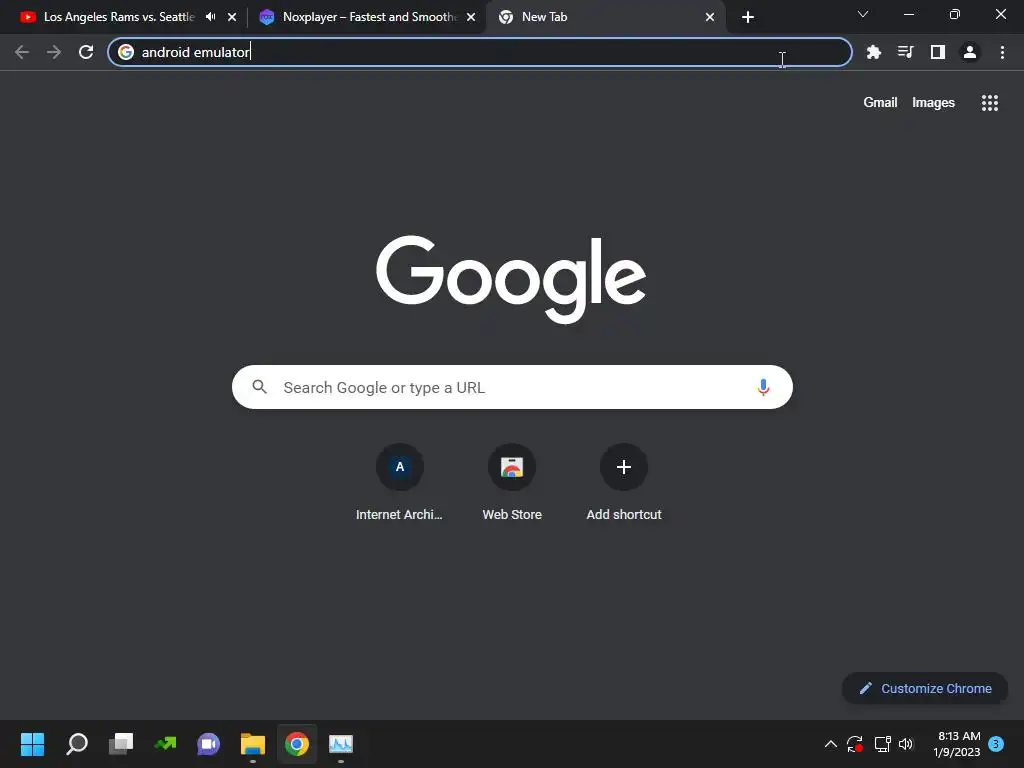Image resolution: width=1024 pixels, height=768 pixels.
Task: Open the green arrow app in taskbar
Action: 165,744
